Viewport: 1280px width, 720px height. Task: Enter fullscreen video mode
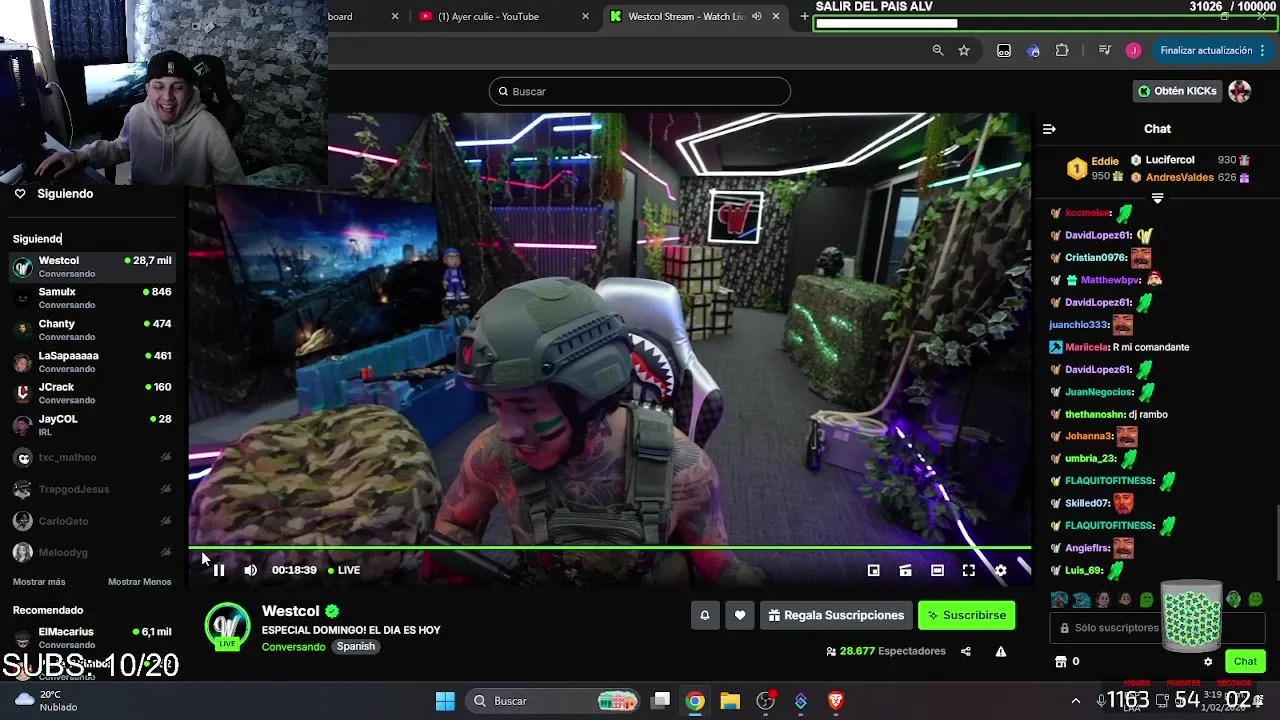click(x=968, y=570)
